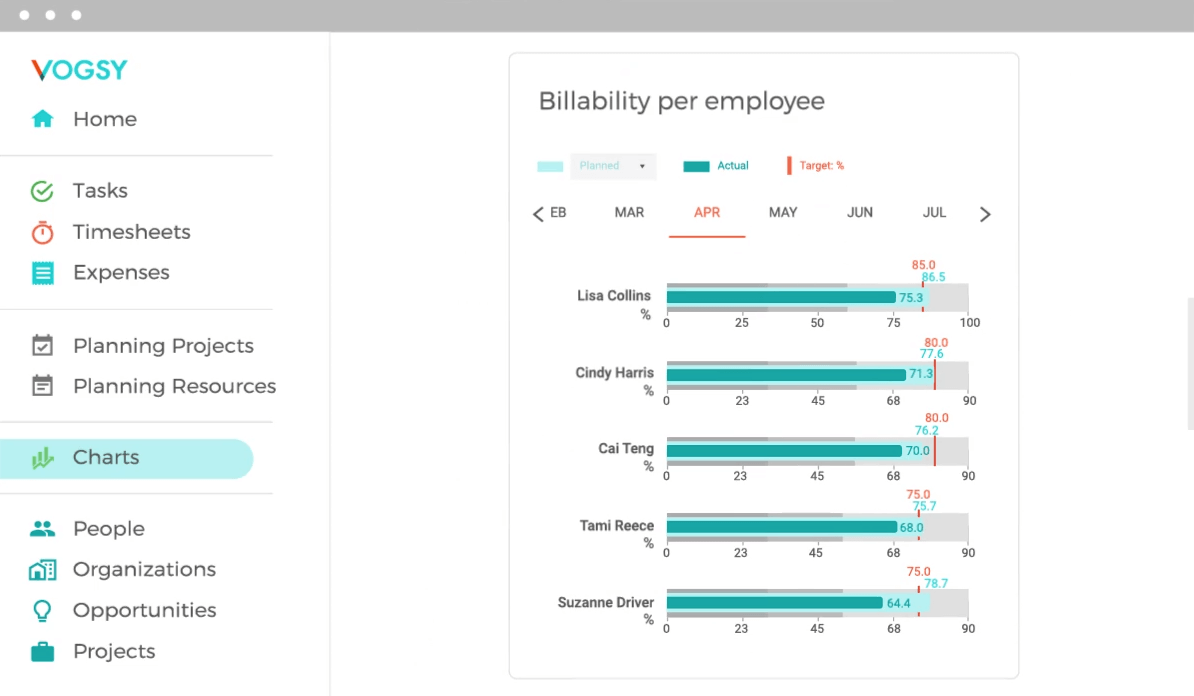Click the Opportunities lightbulb icon
Viewport: 1194px width, 696px height.
pyautogui.click(x=42, y=610)
